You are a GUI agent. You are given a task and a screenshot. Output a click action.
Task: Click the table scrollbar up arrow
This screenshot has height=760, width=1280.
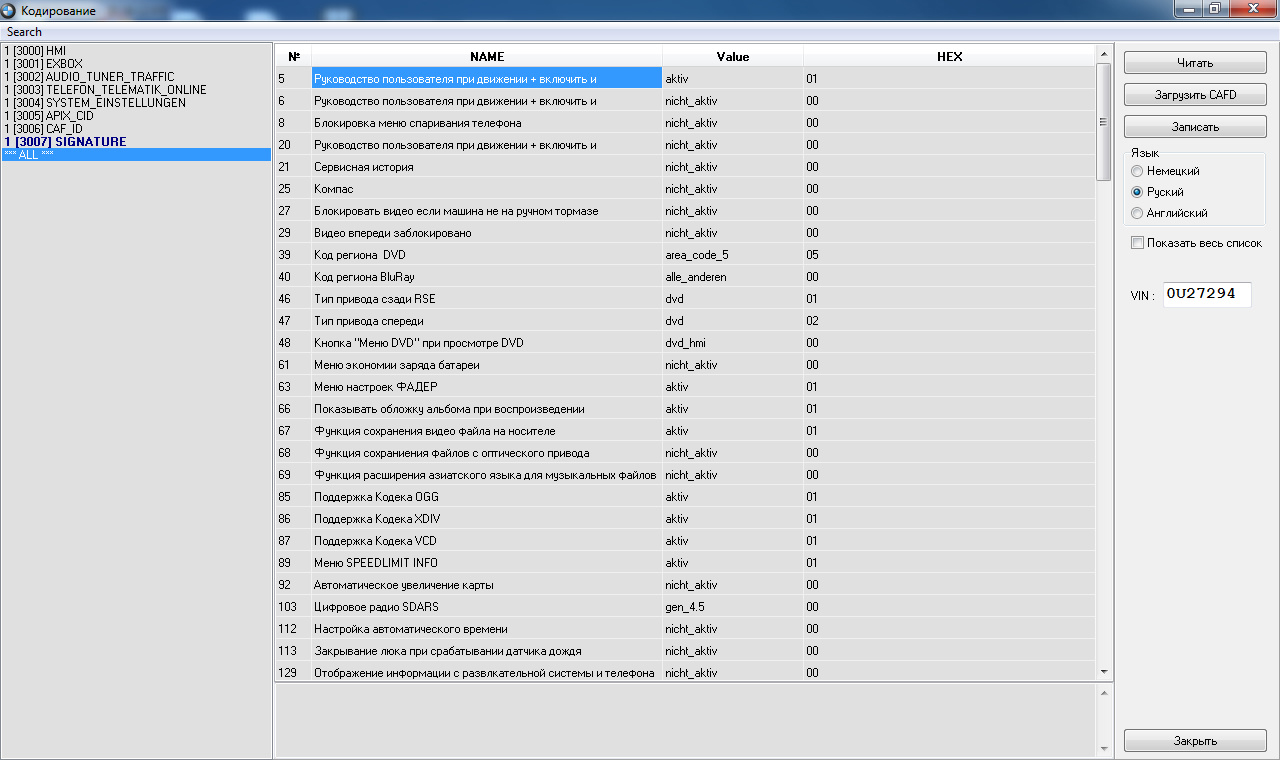[1104, 54]
